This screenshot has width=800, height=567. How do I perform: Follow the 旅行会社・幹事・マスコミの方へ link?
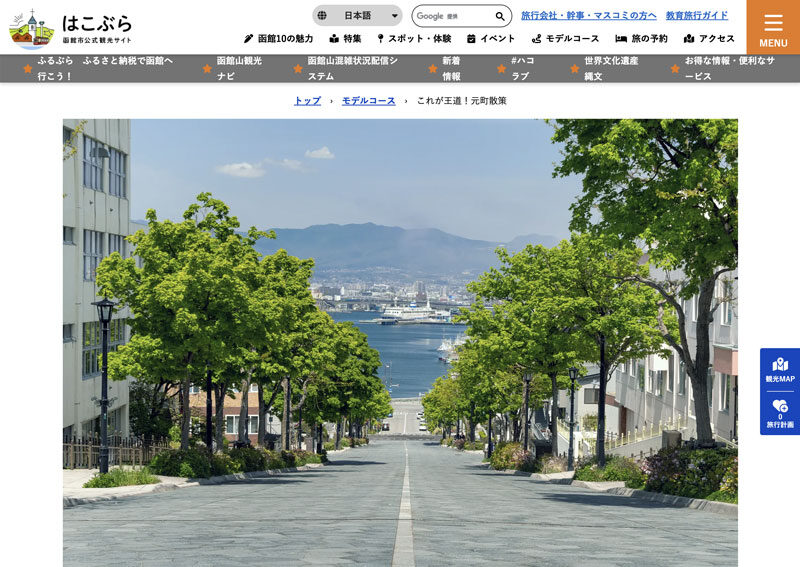pyautogui.click(x=589, y=15)
